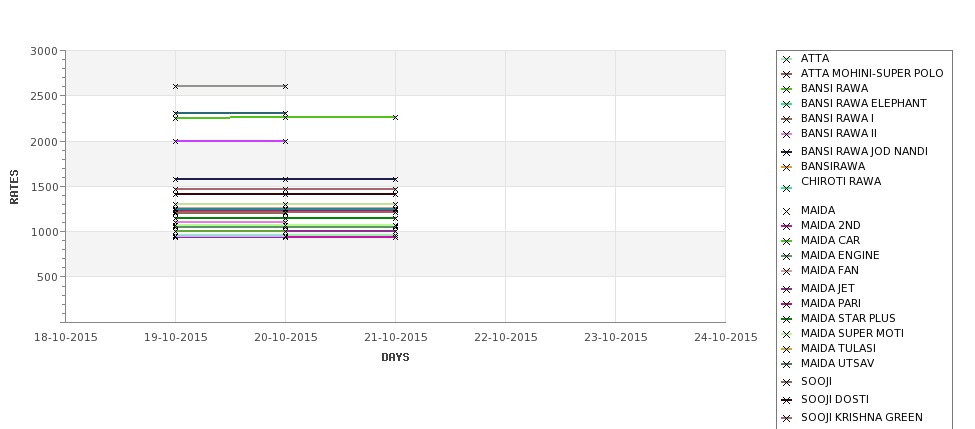Viewport: 975px width, 429px height.
Task: Select the BANSI RAWA JOD NANDI legend label
Action: (x=864, y=151)
